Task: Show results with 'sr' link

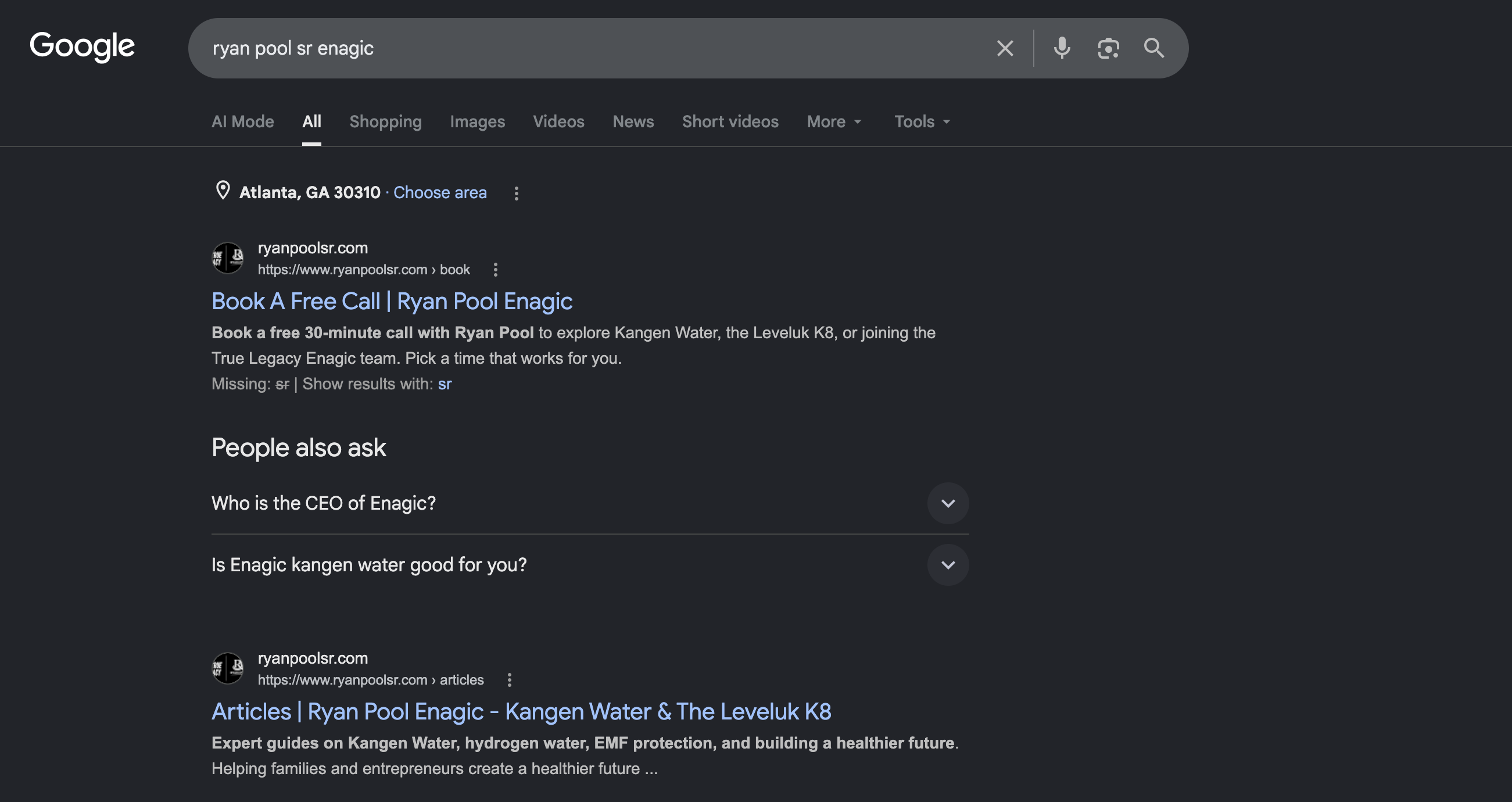Action: click(x=445, y=384)
